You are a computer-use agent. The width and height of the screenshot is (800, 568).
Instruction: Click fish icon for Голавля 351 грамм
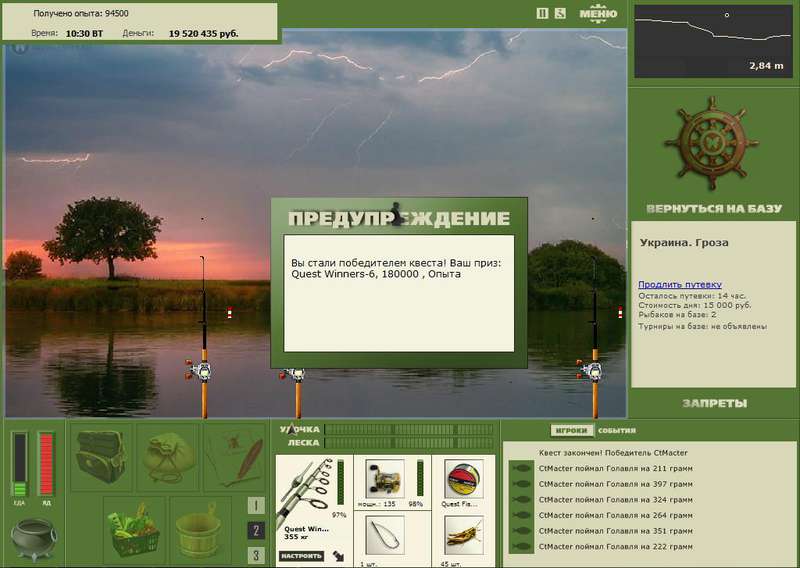[521, 531]
